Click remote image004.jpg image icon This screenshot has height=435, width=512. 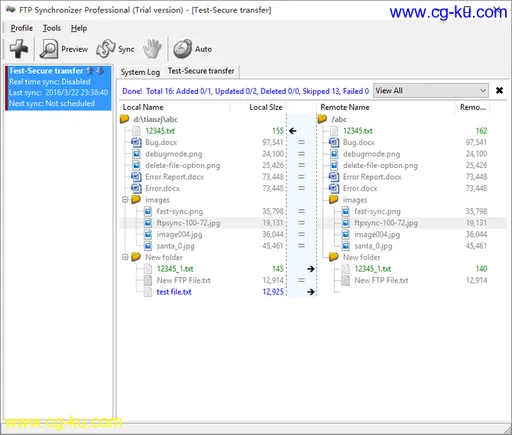346,234
